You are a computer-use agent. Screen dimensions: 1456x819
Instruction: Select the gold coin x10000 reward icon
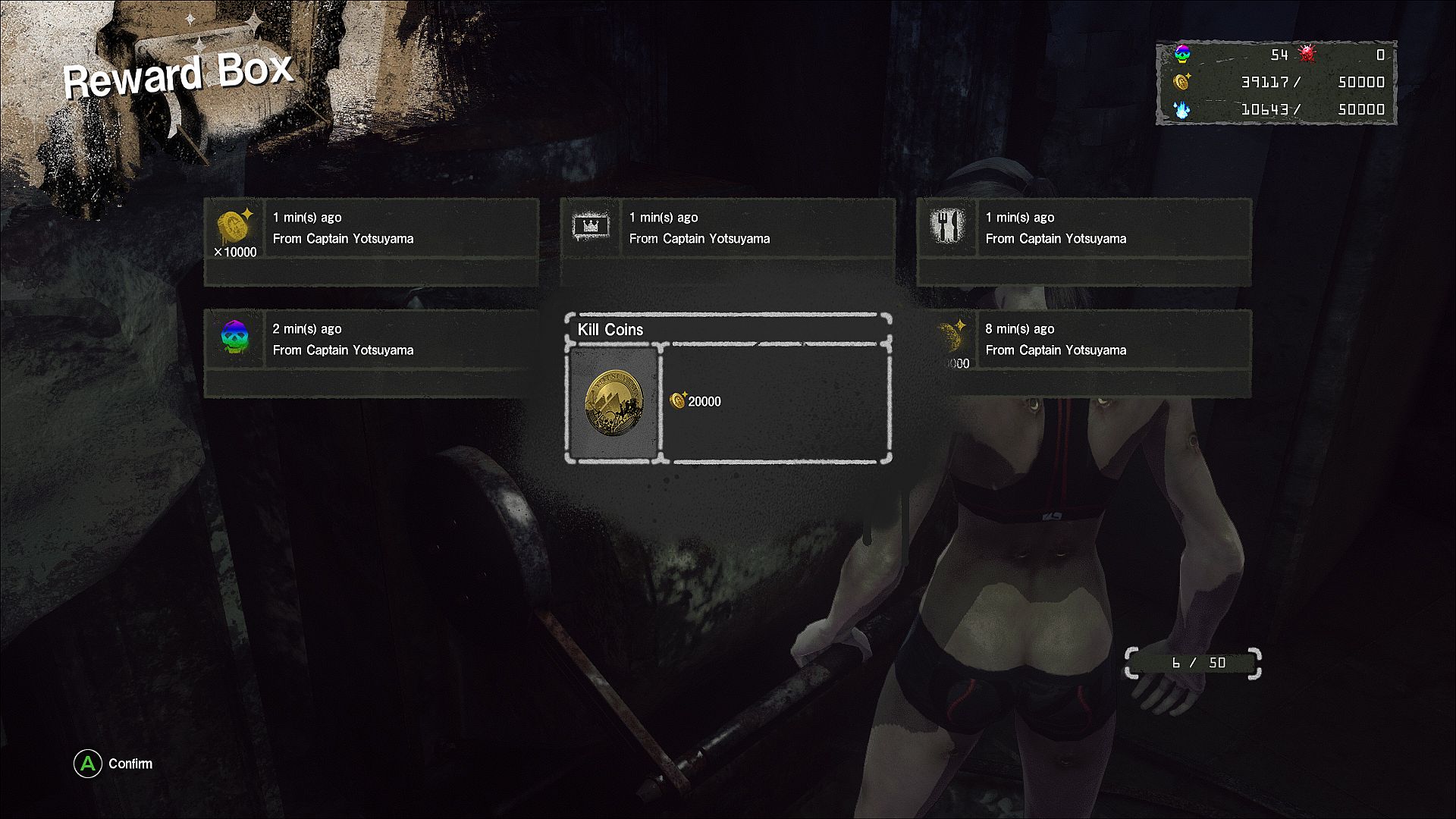234,224
